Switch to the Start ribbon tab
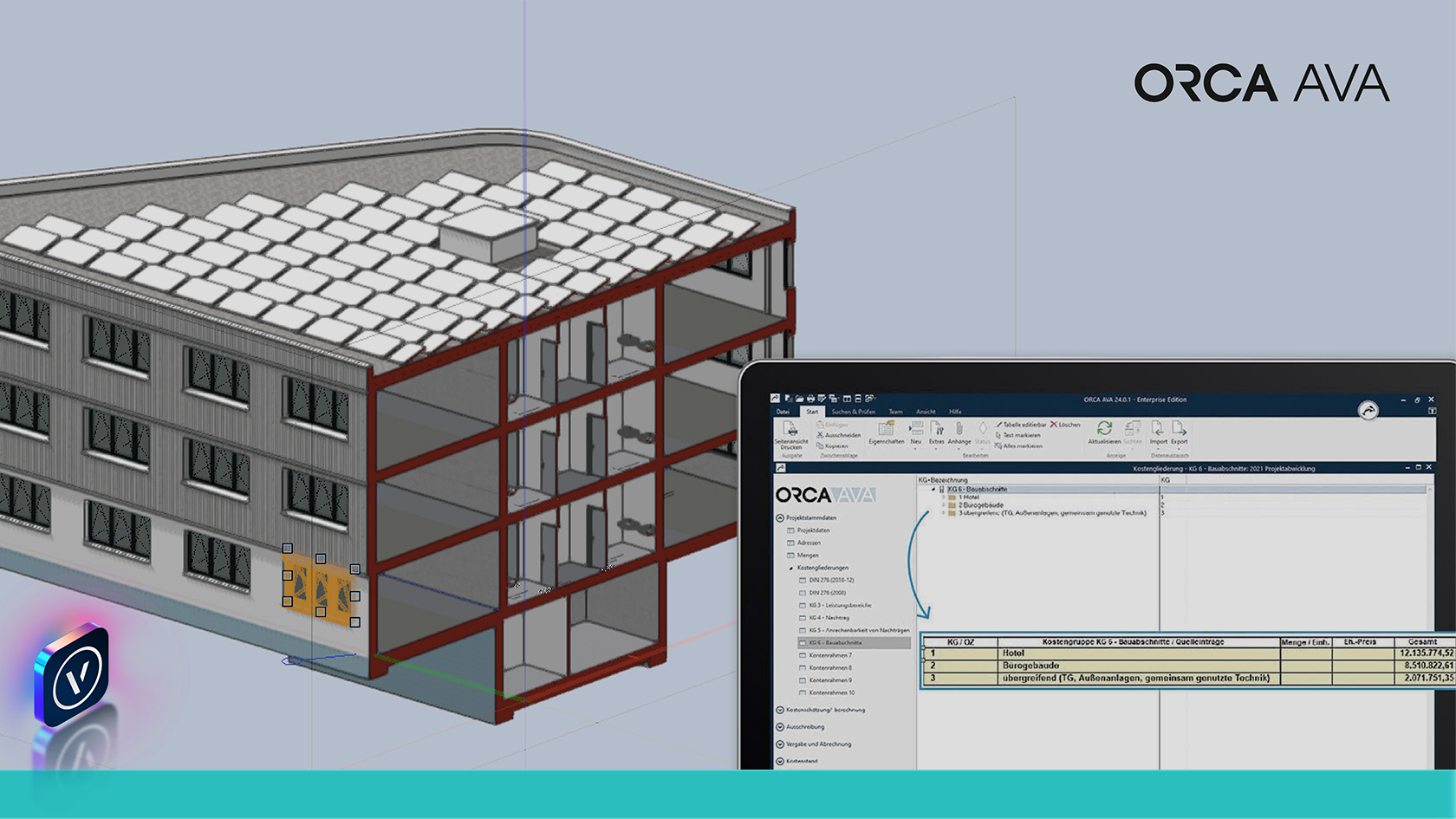The image size is (1456, 819). 812,412
